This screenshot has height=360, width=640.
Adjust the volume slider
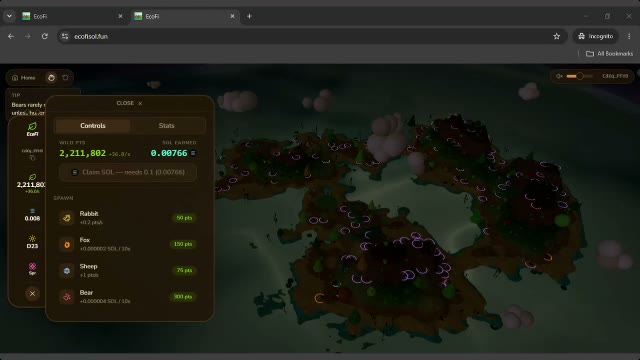(579, 76)
